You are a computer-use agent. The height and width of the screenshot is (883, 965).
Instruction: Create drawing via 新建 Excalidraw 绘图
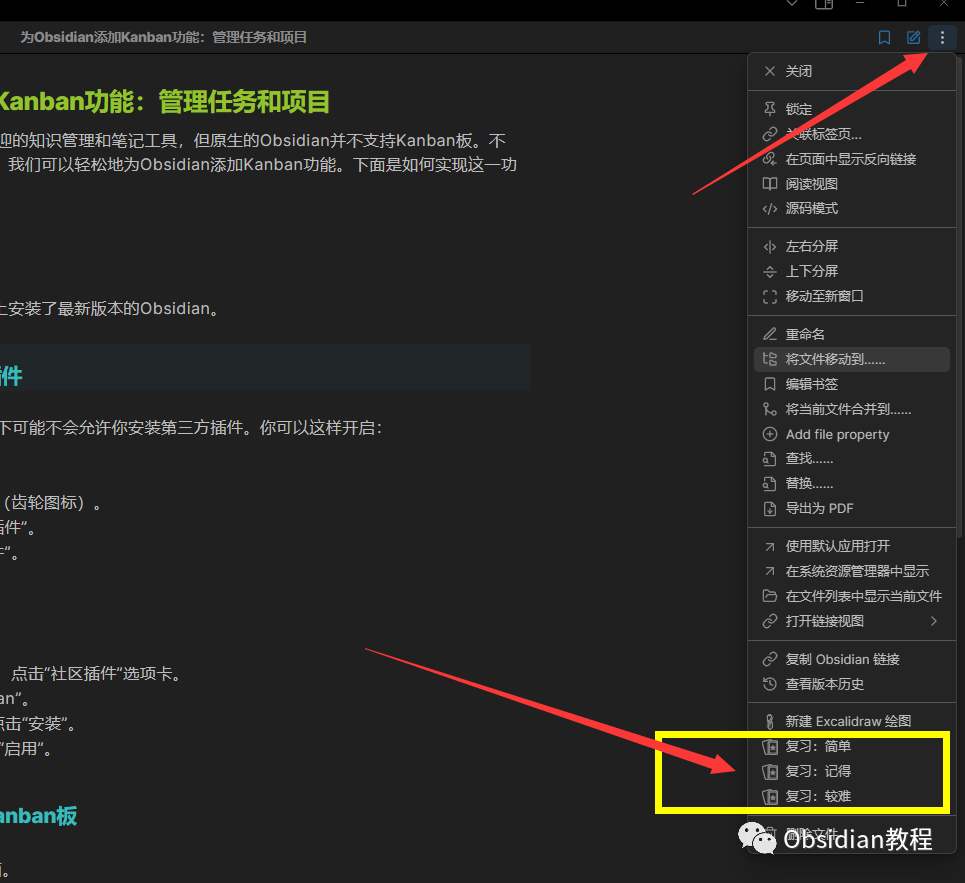pos(852,721)
